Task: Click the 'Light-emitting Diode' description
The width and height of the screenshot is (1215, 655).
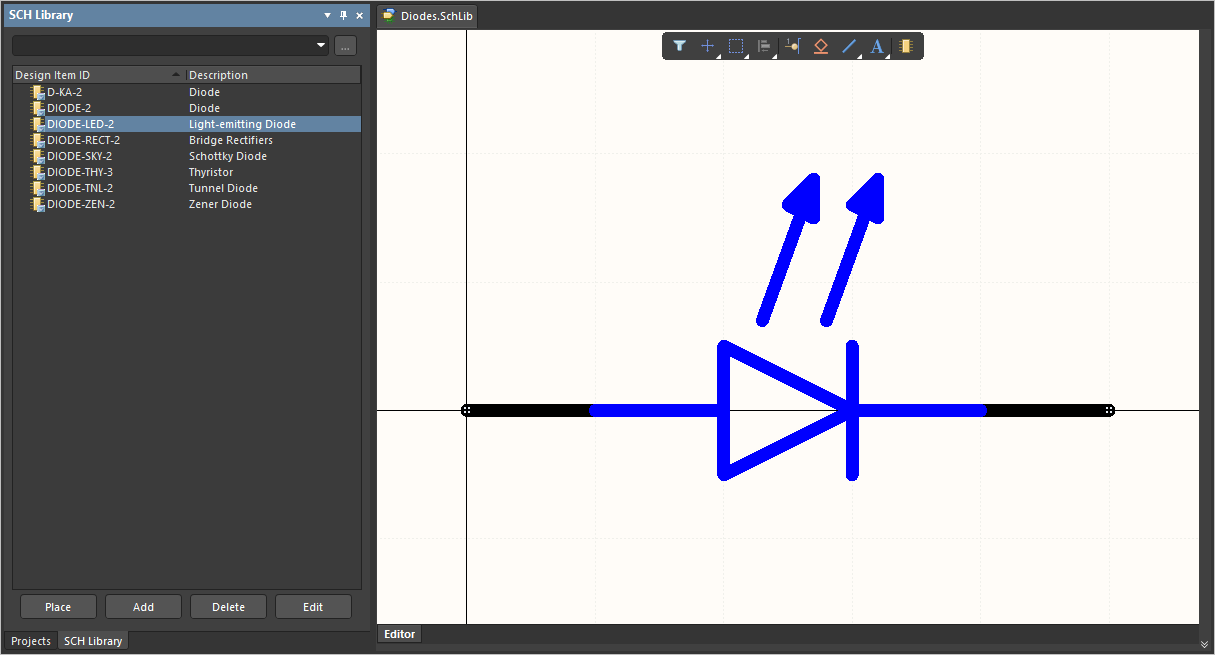Action: 242,124
